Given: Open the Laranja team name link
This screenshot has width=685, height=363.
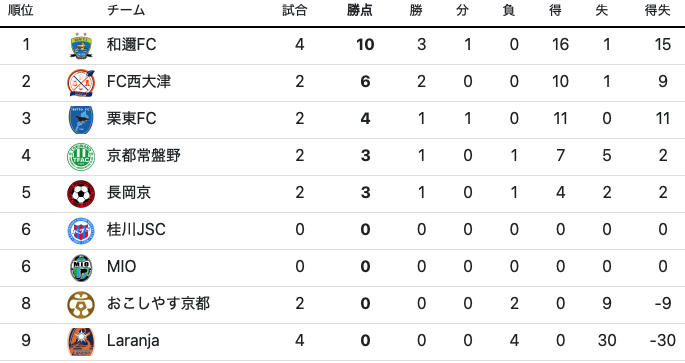Looking at the screenshot, I should [133, 341].
